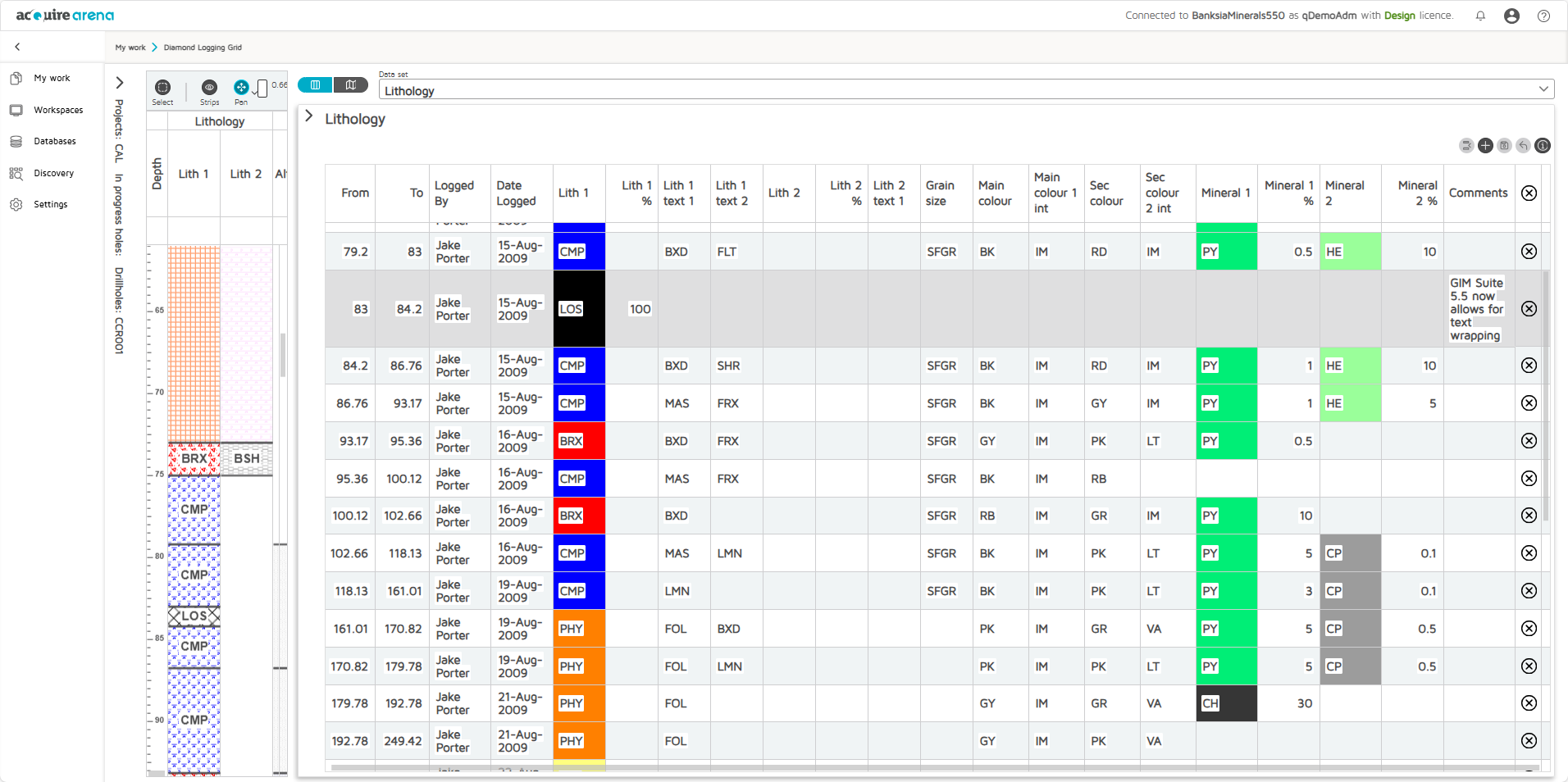This screenshot has width=1568, height=782.
Task: Delete the LOS row 83 to 84.2
Action: [1529, 309]
